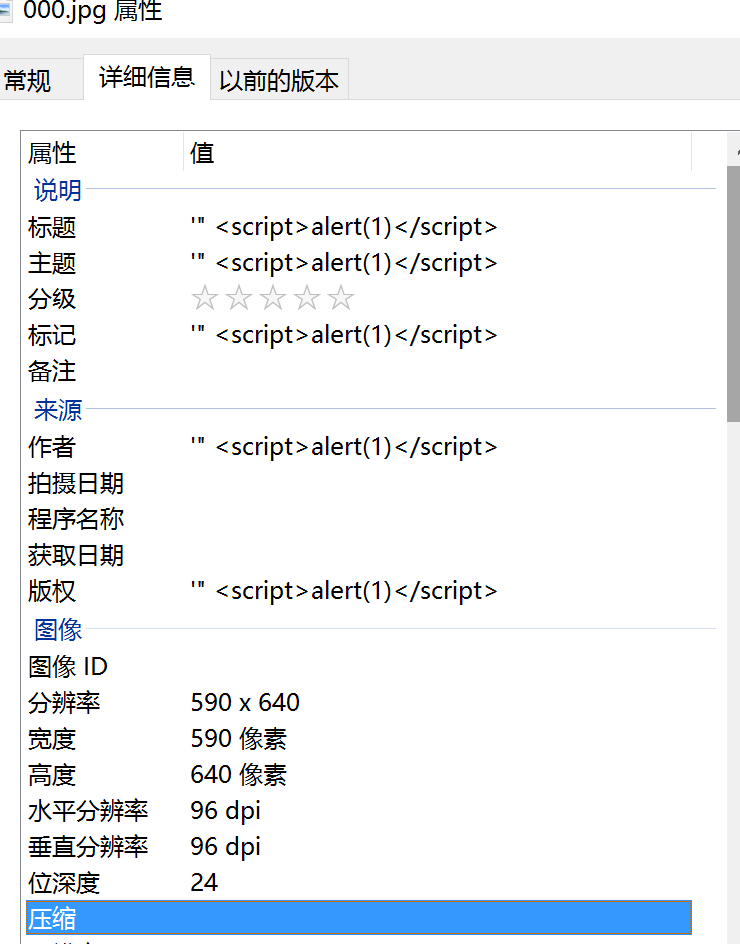This screenshot has width=740, height=944.
Task: Open the 以前的版本 tab
Action: click(279, 79)
